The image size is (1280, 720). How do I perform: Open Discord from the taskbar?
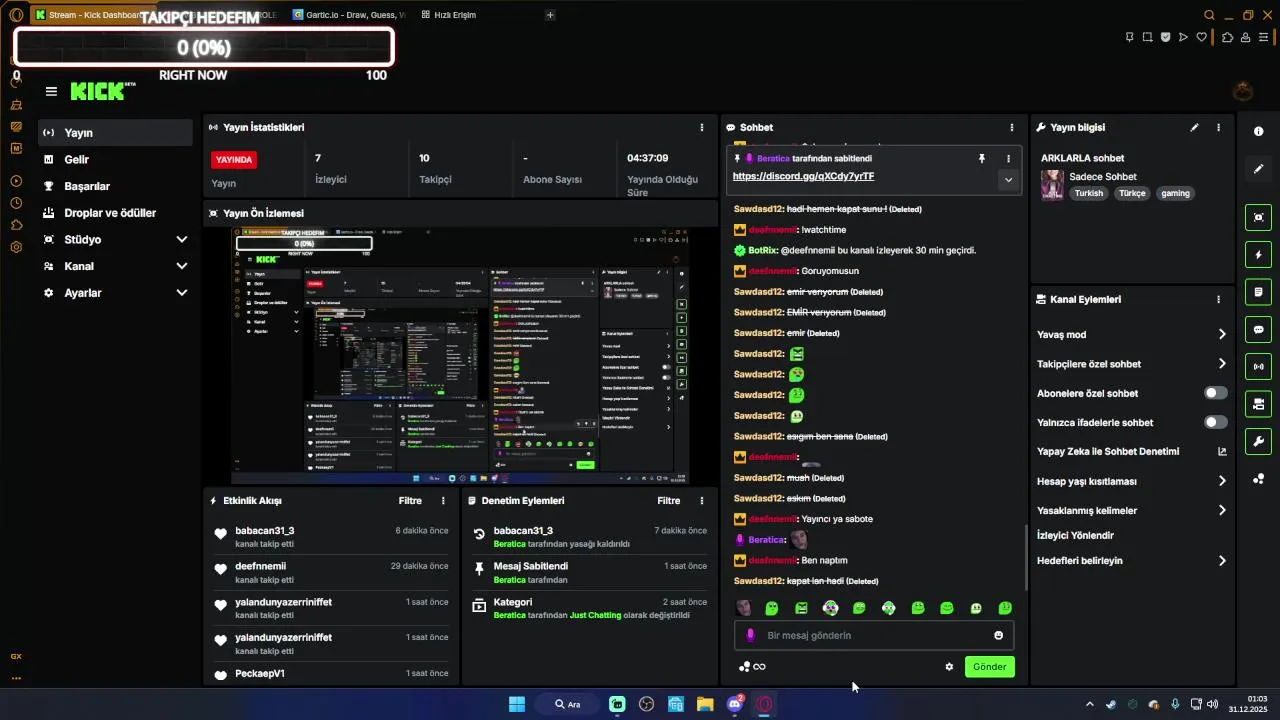pyautogui.click(x=735, y=704)
